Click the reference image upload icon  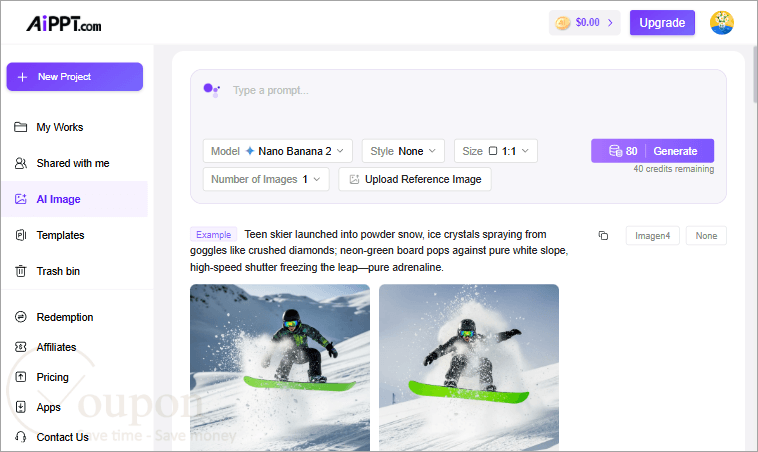click(x=354, y=179)
